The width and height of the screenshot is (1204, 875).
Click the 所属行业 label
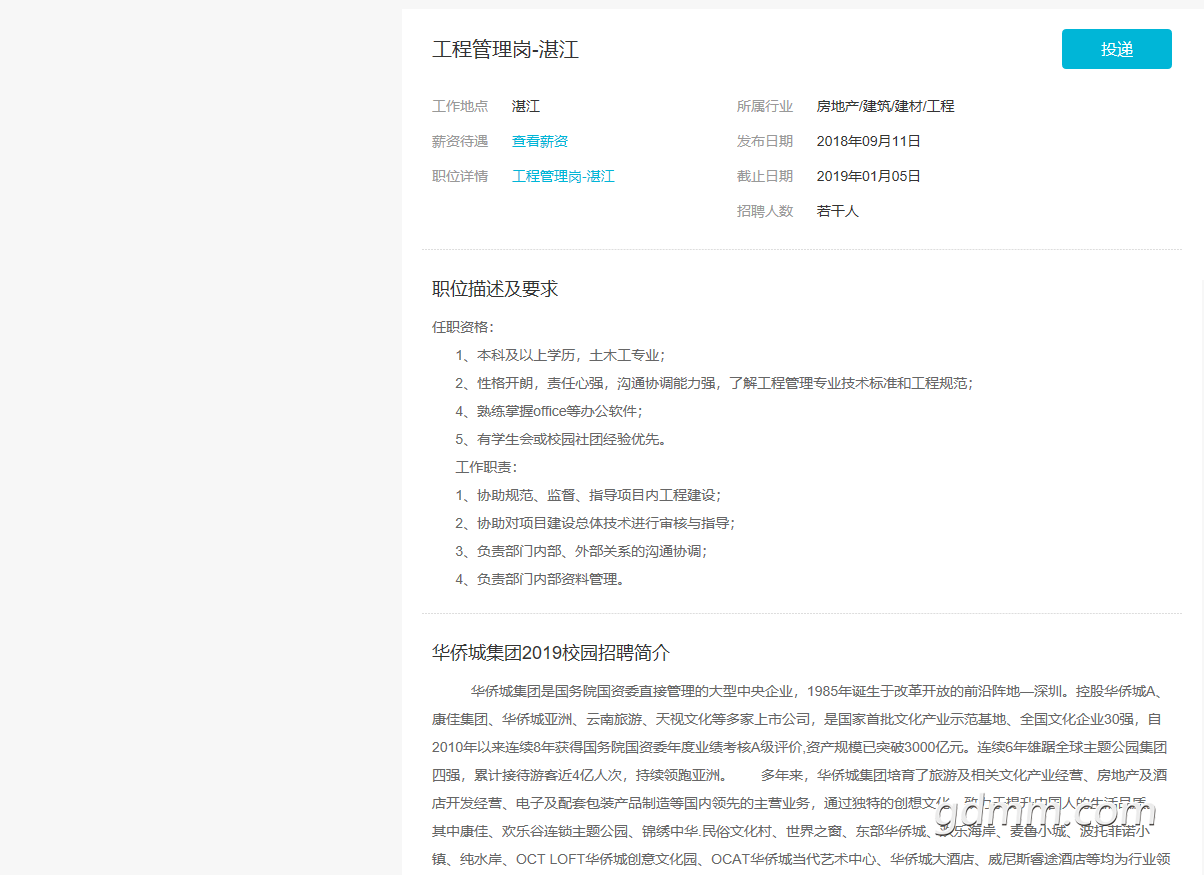point(765,107)
